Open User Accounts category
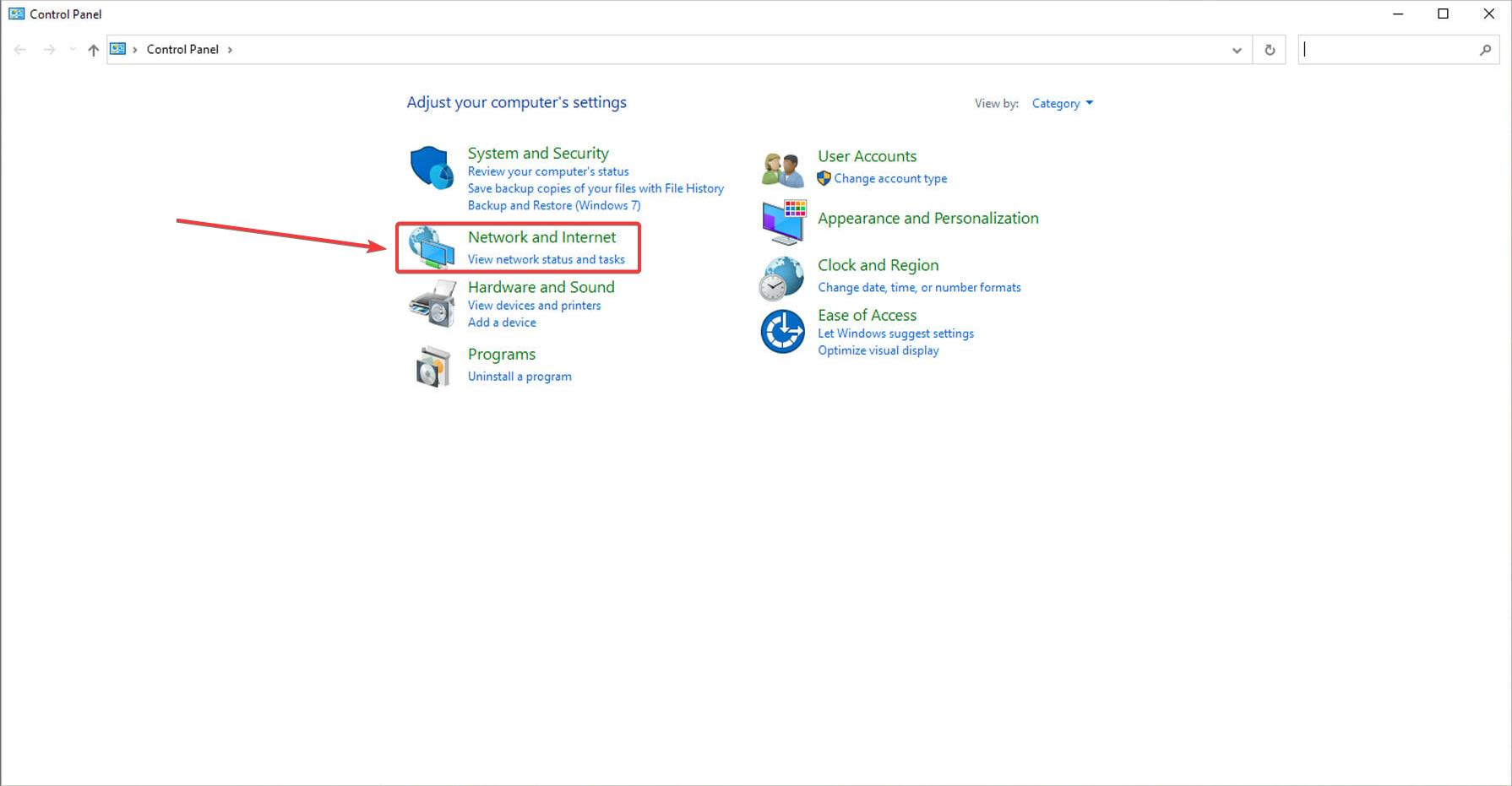The height and width of the screenshot is (786, 1512). (867, 156)
